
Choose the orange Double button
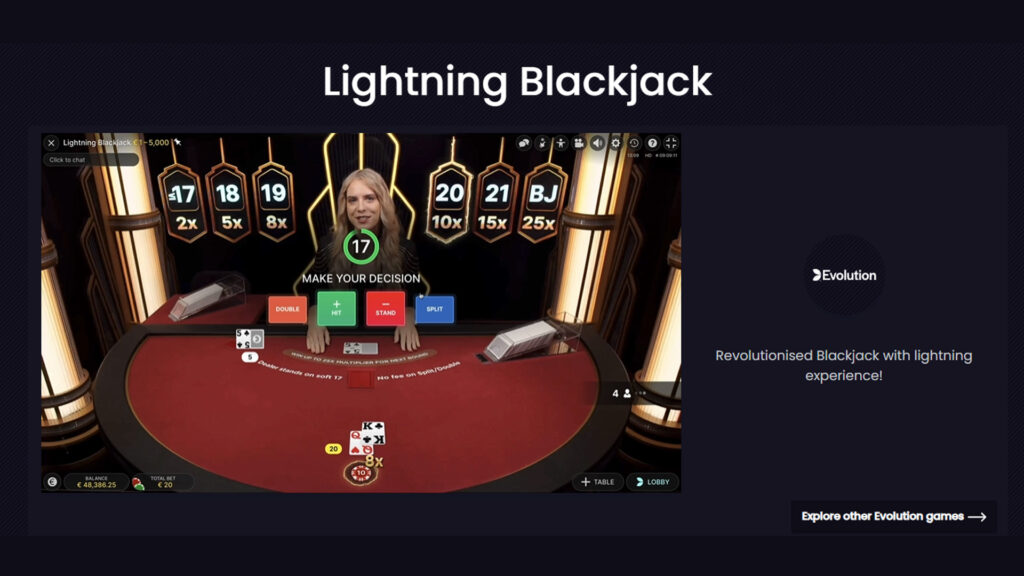click(x=287, y=310)
